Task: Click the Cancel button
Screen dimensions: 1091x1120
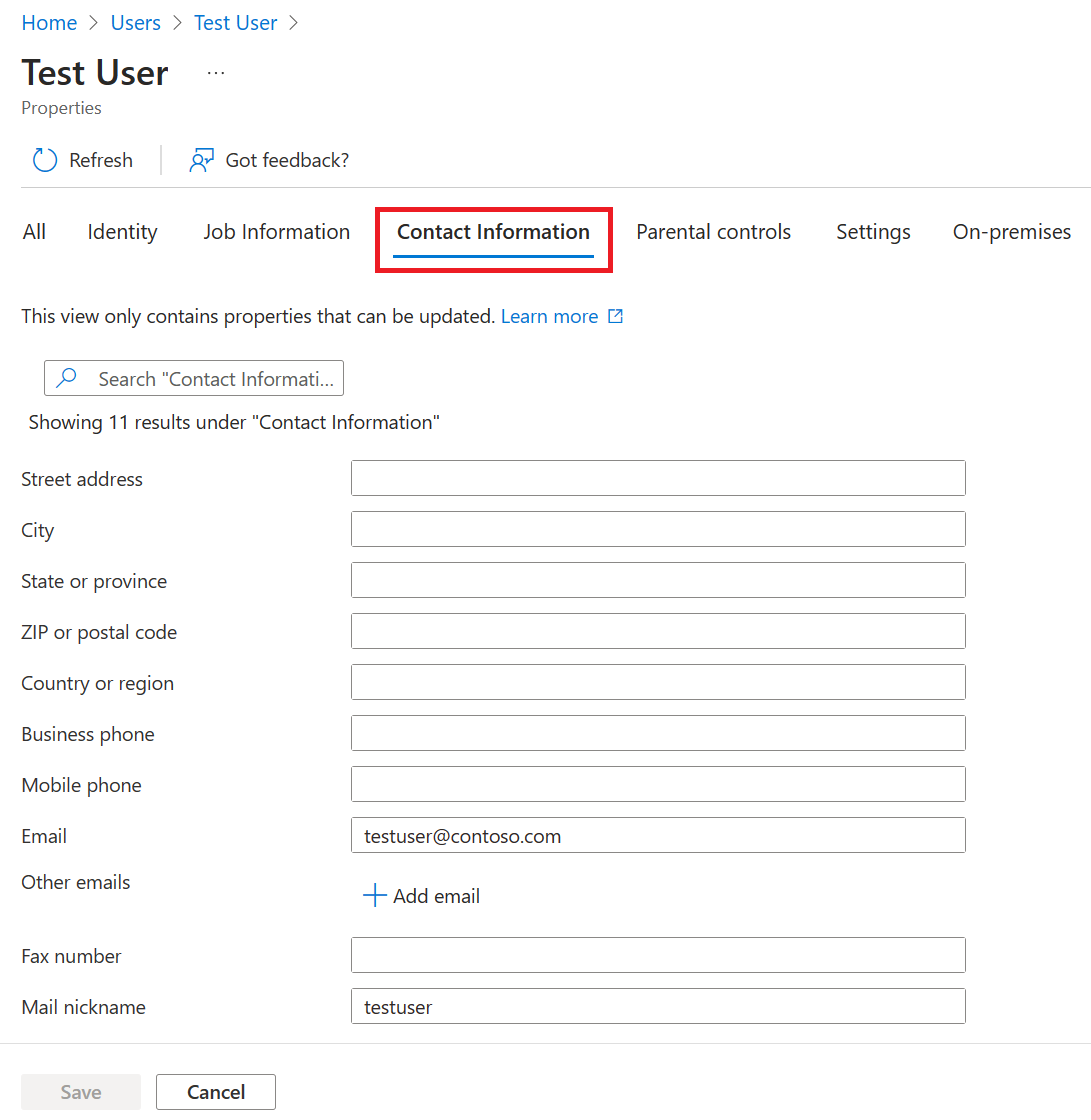Action: tap(215, 1092)
